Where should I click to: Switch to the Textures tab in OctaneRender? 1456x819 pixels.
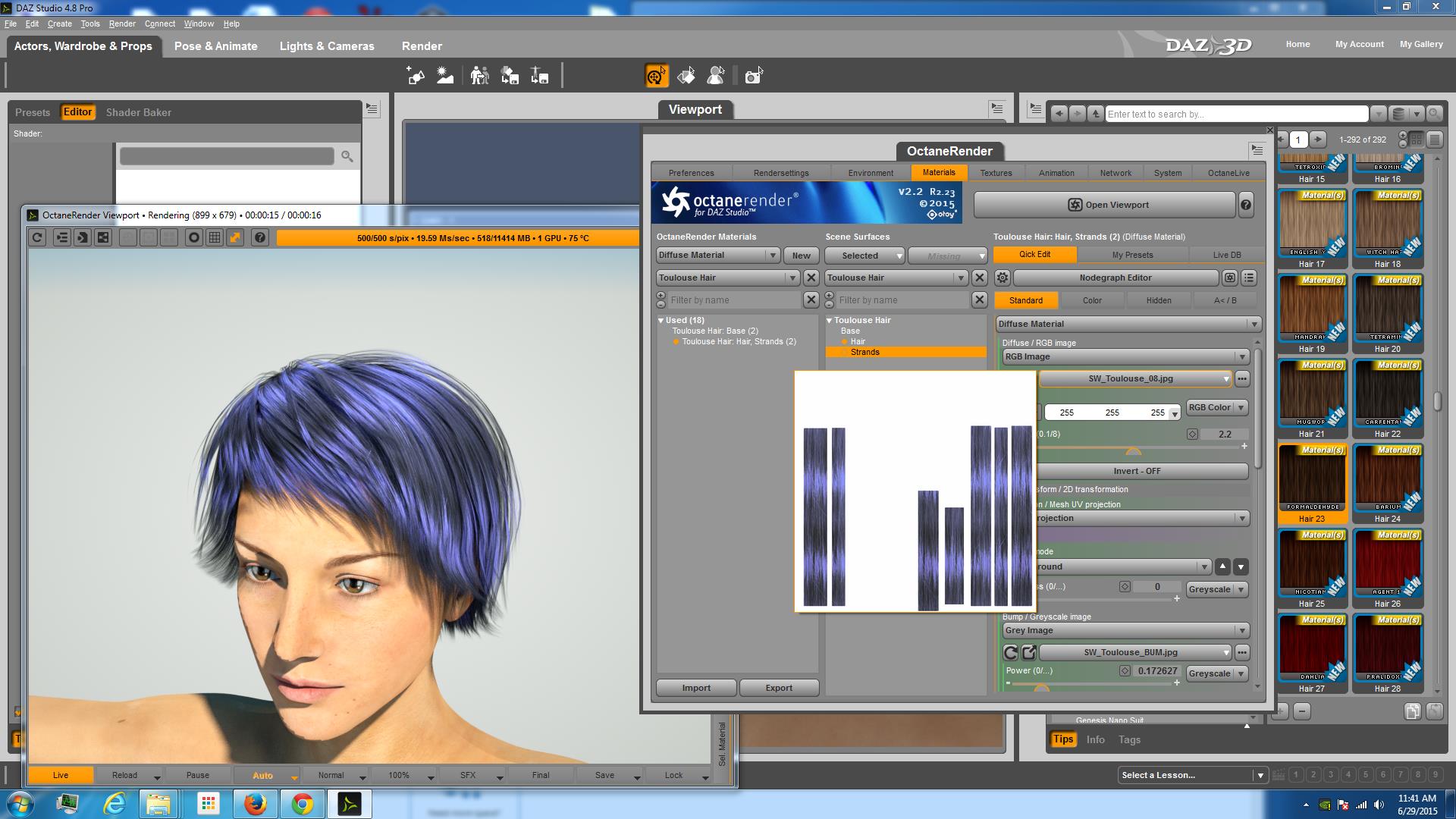point(996,173)
